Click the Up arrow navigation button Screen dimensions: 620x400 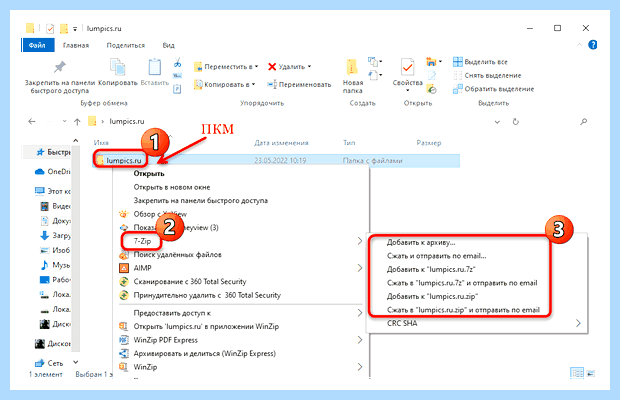point(77,122)
